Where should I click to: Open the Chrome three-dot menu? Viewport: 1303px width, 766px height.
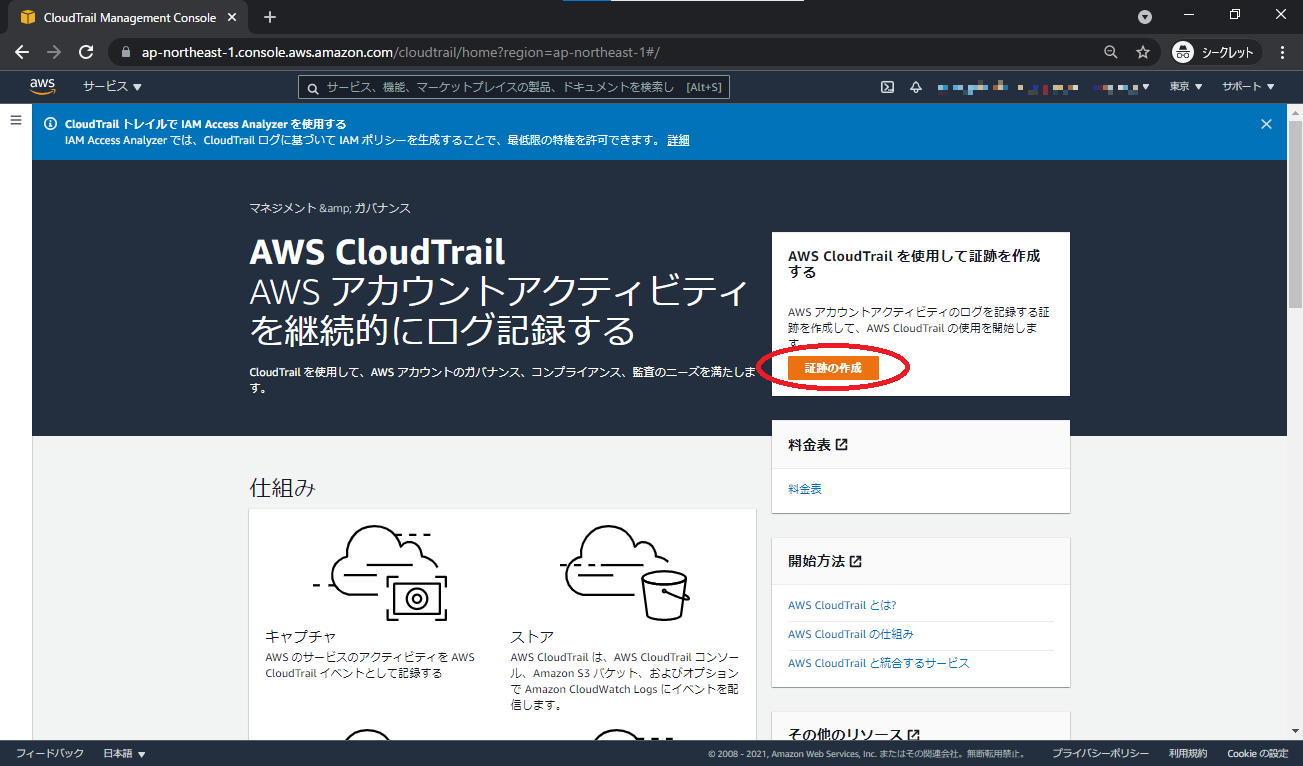pyautogui.click(x=1283, y=52)
